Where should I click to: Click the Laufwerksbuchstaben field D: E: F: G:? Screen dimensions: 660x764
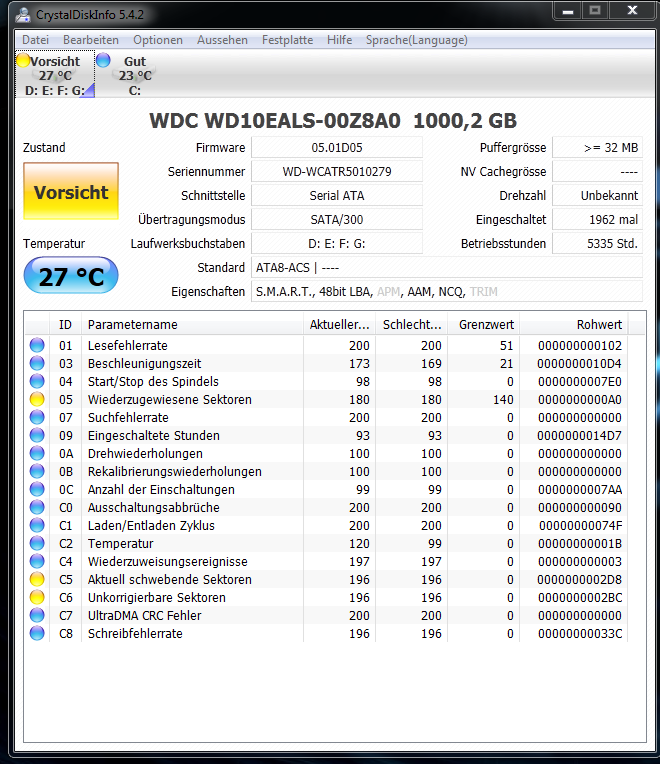click(x=337, y=243)
